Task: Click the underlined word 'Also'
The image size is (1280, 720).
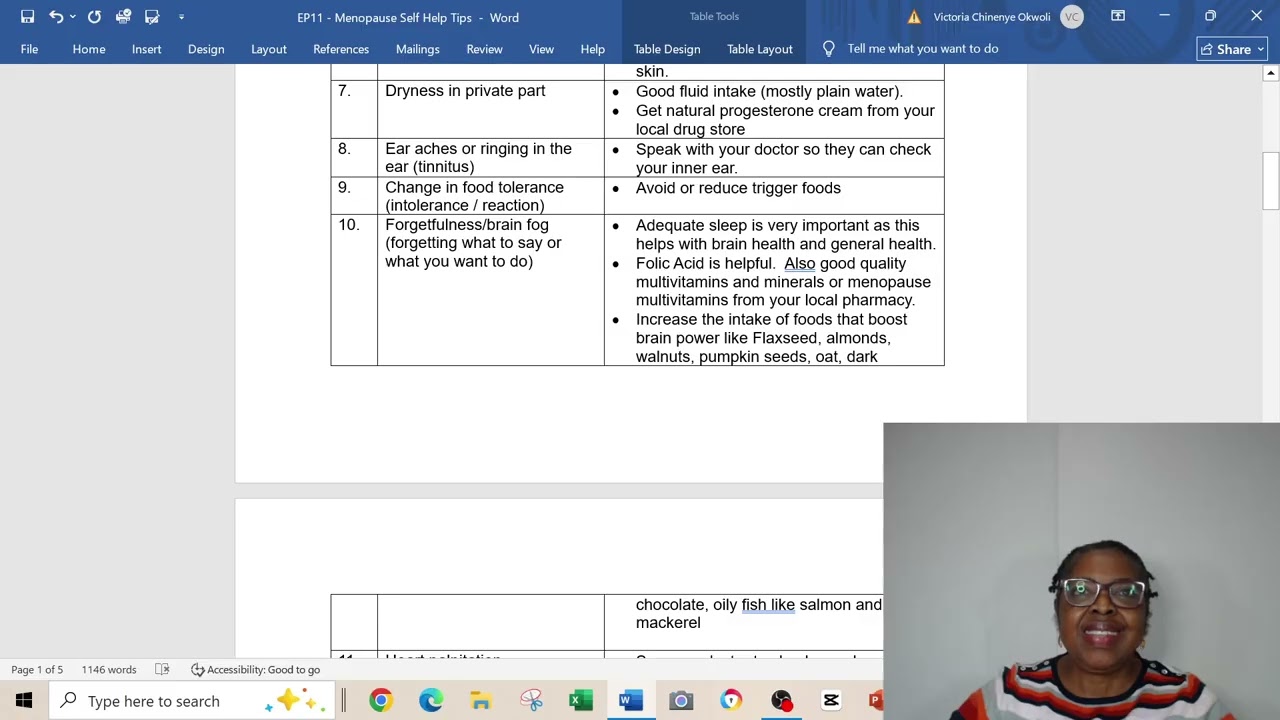Action: pos(800,263)
